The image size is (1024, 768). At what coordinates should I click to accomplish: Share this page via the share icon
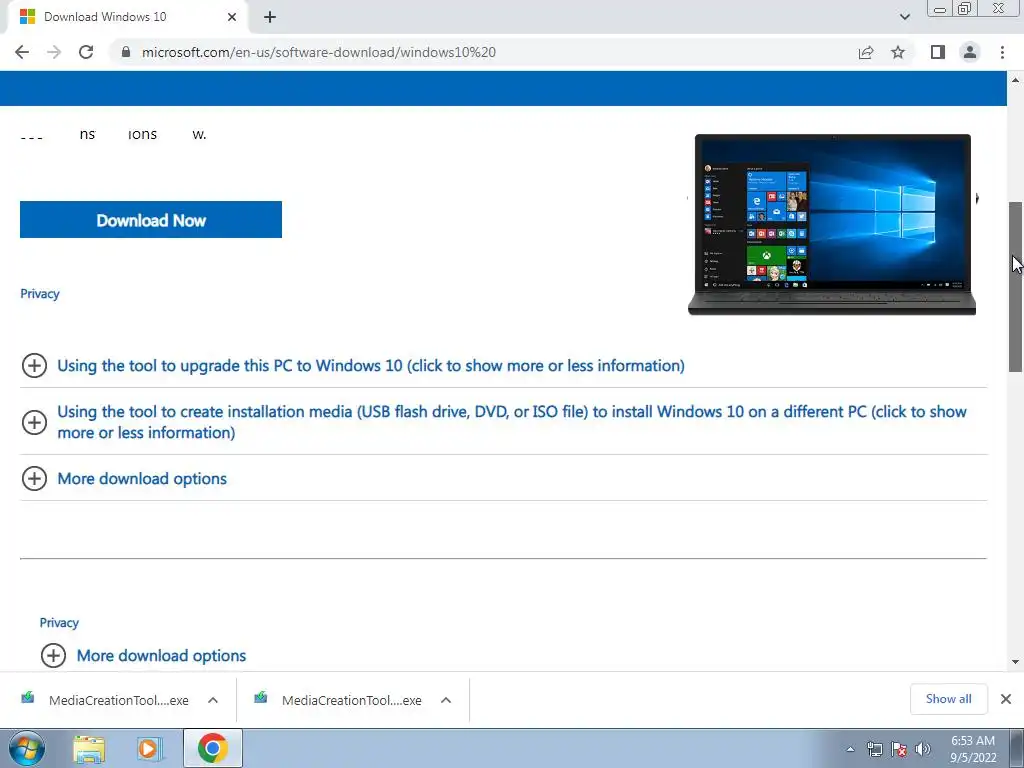[x=866, y=52]
